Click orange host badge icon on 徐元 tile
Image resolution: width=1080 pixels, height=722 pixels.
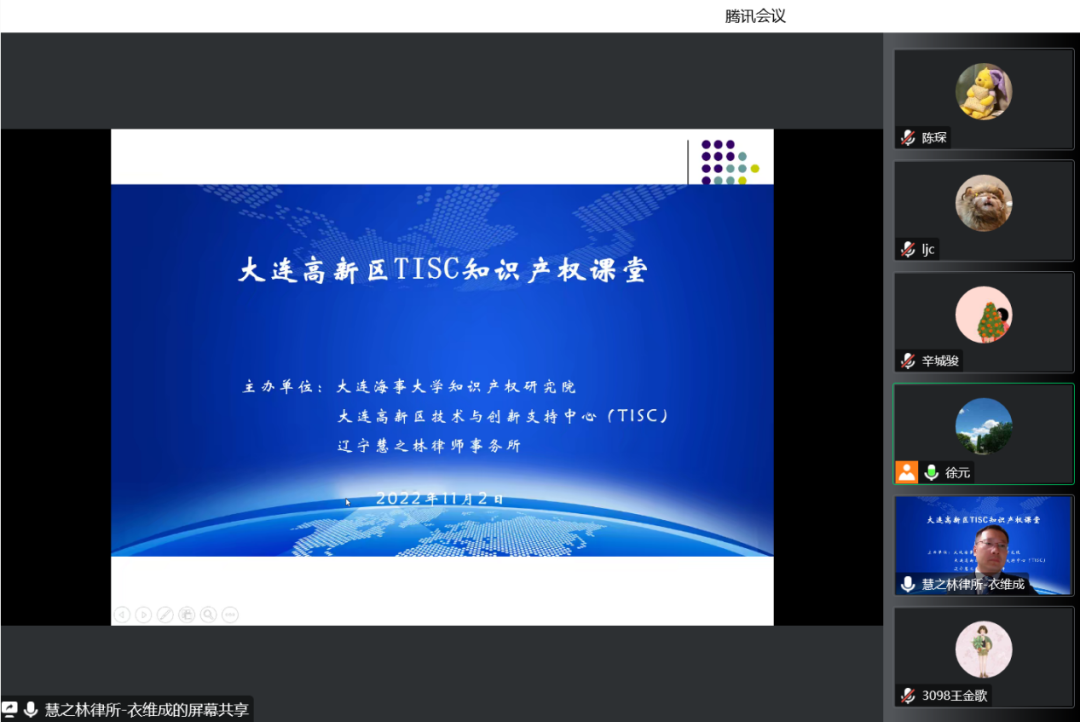tap(906, 473)
